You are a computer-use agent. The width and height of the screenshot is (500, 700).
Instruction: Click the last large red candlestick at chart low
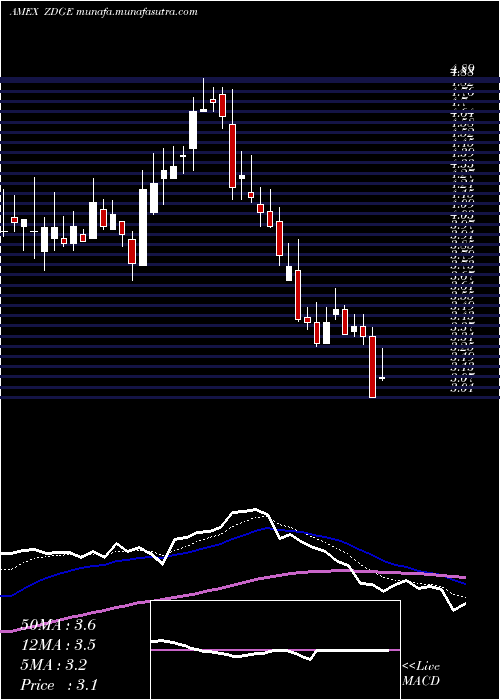click(x=372, y=367)
